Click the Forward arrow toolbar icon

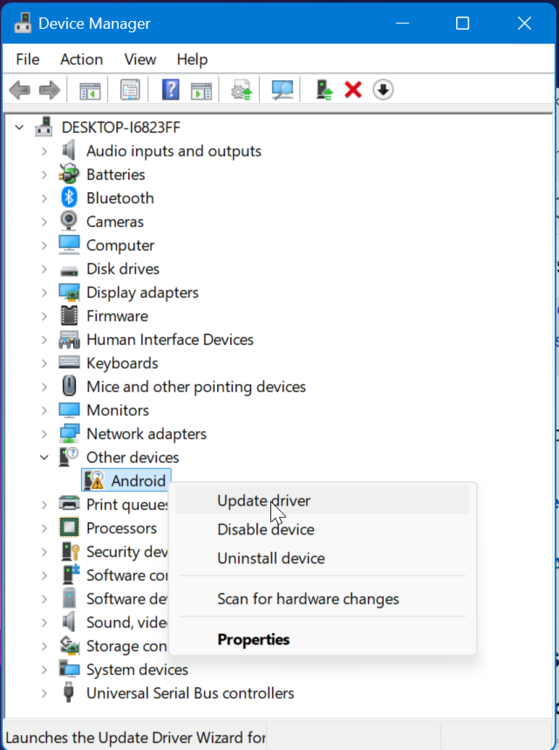tap(50, 90)
